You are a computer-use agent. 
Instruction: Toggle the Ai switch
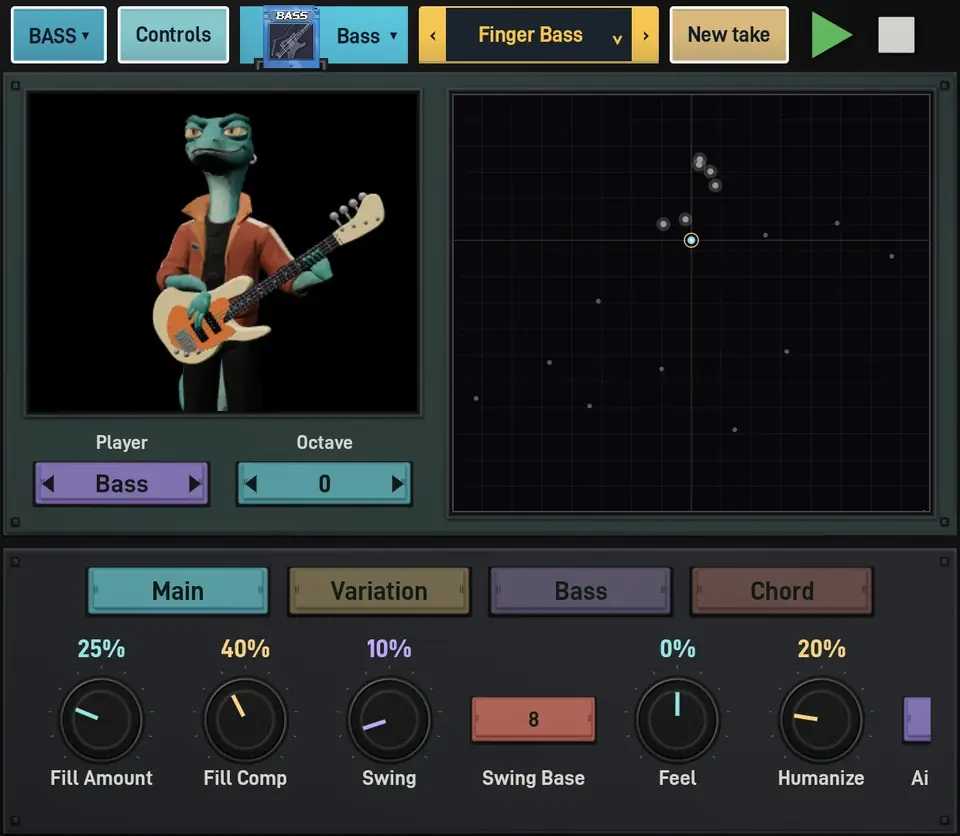pyautogui.click(x=918, y=719)
